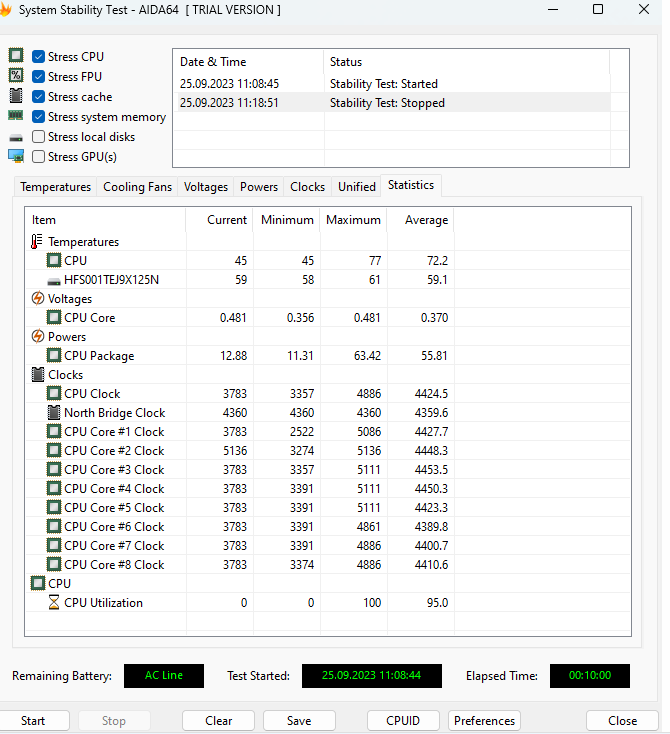
Task: Click the percent icon beside Stress FPU
Action: point(16,75)
